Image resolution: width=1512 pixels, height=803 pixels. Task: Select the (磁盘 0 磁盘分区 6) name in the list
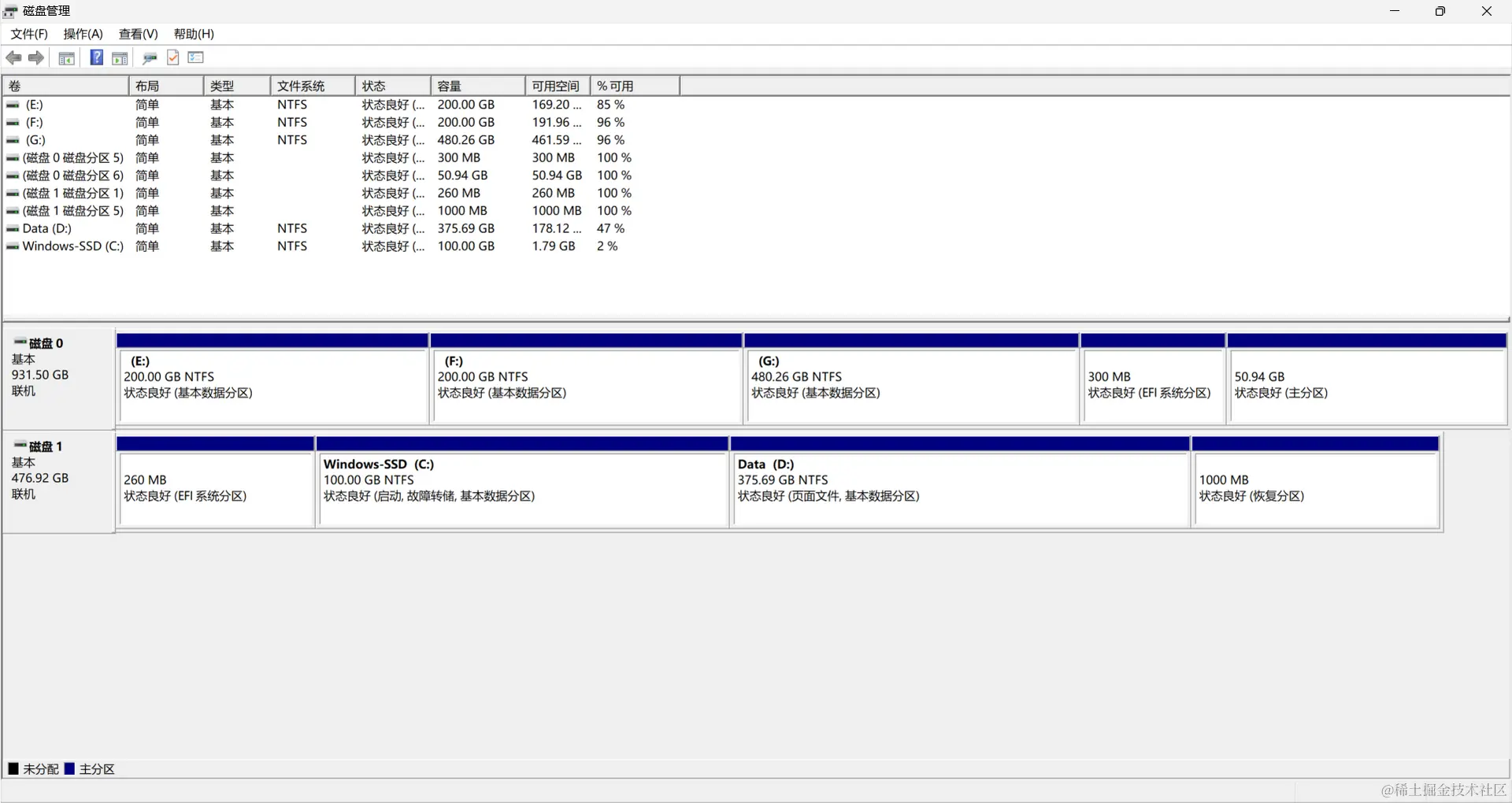(x=73, y=176)
